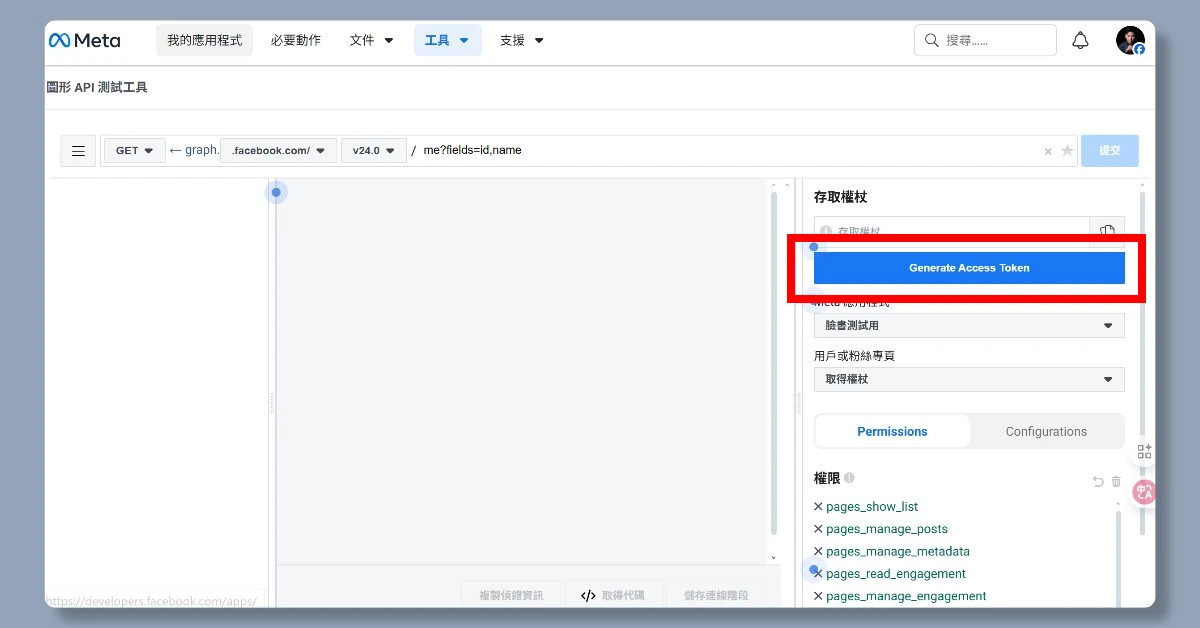The width and height of the screenshot is (1200, 628).
Task: Clear the query with the x icon
Action: 1048,152
